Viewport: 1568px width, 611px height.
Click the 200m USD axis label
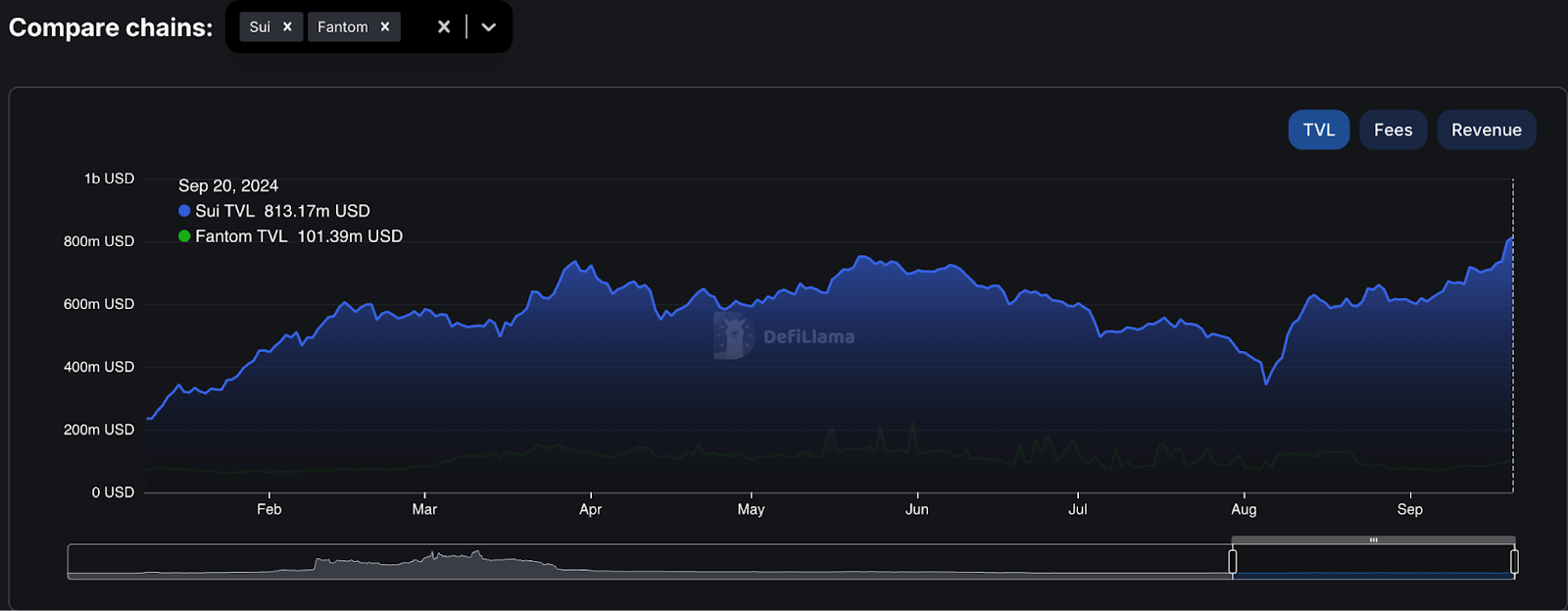click(99, 430)
